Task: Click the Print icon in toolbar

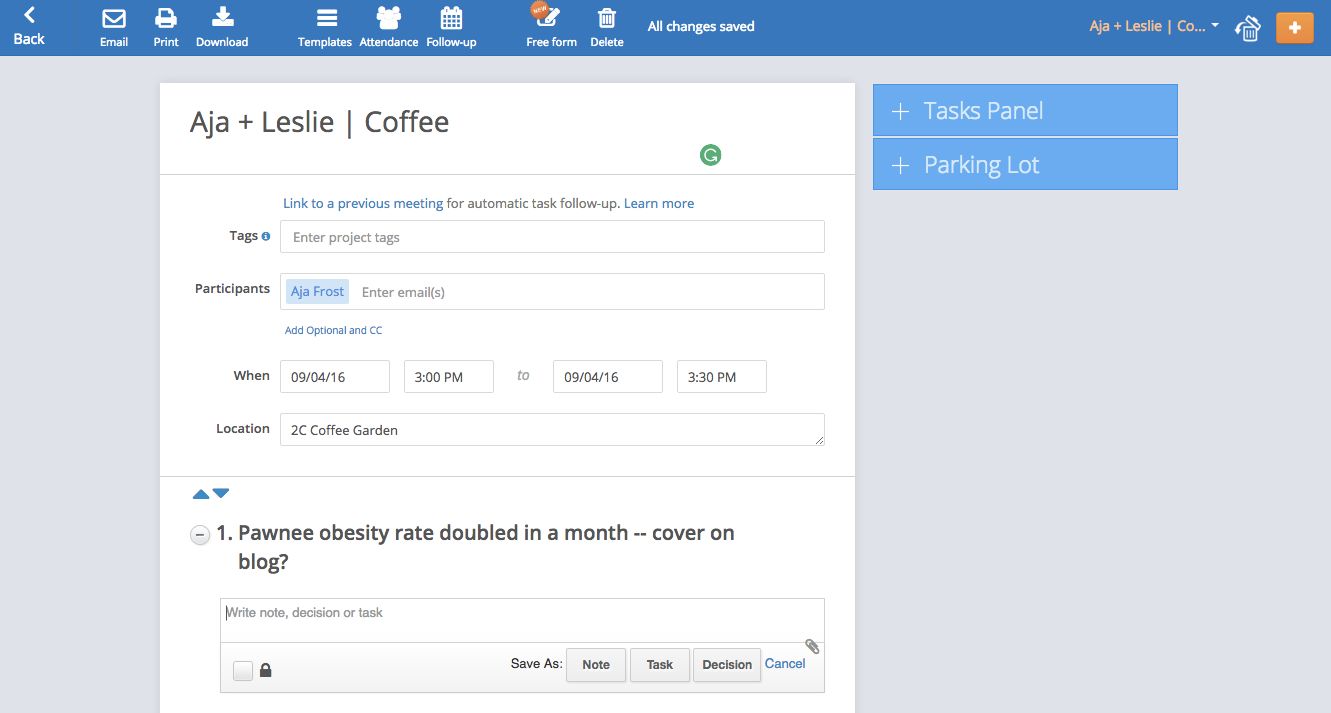Action: (x=166, y=18)
